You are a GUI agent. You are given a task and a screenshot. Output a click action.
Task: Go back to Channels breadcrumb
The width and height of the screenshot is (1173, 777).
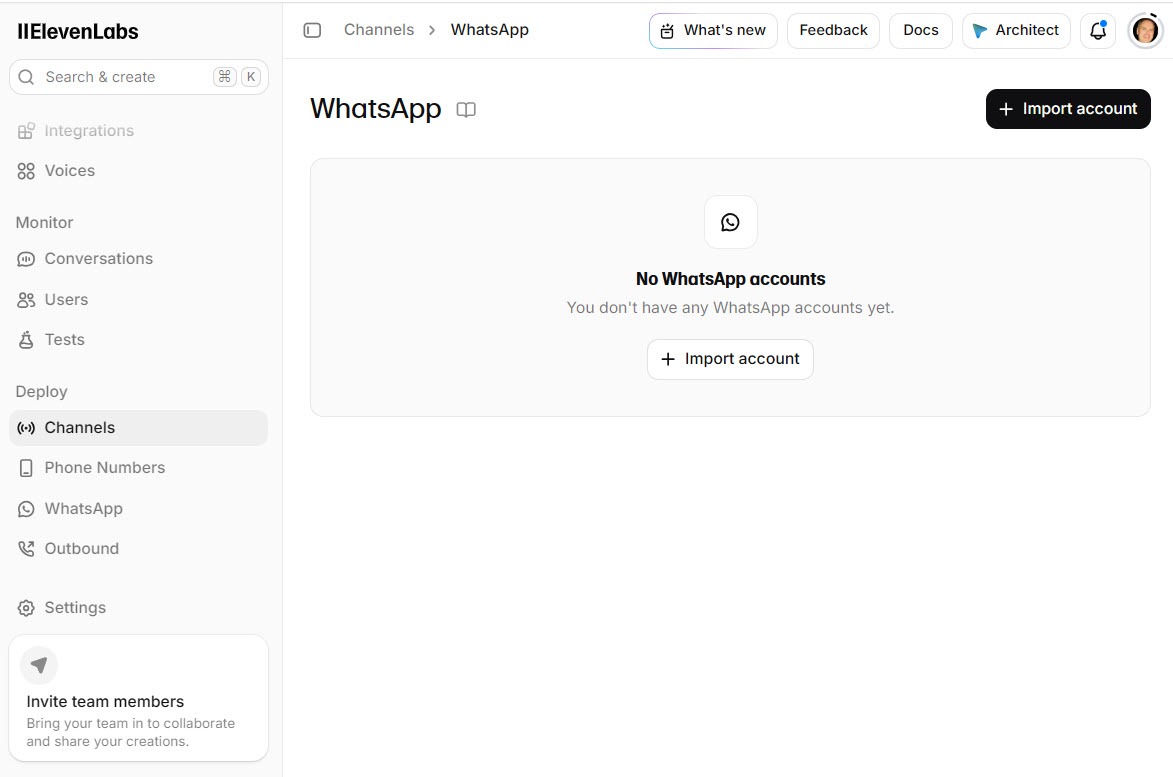point(379,30)
